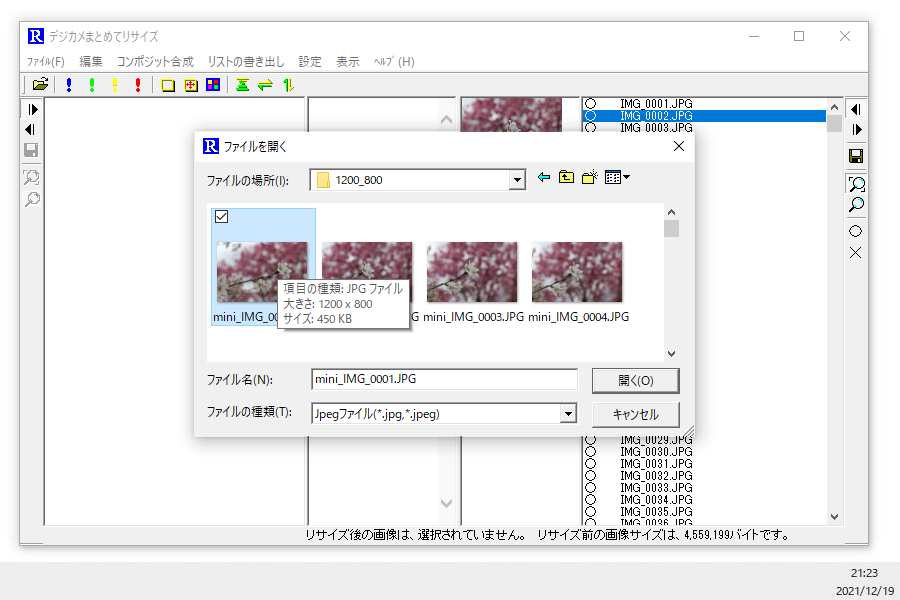Create a new folder in the open dialog
Screen dimensions: 900x600
[589, 177]
